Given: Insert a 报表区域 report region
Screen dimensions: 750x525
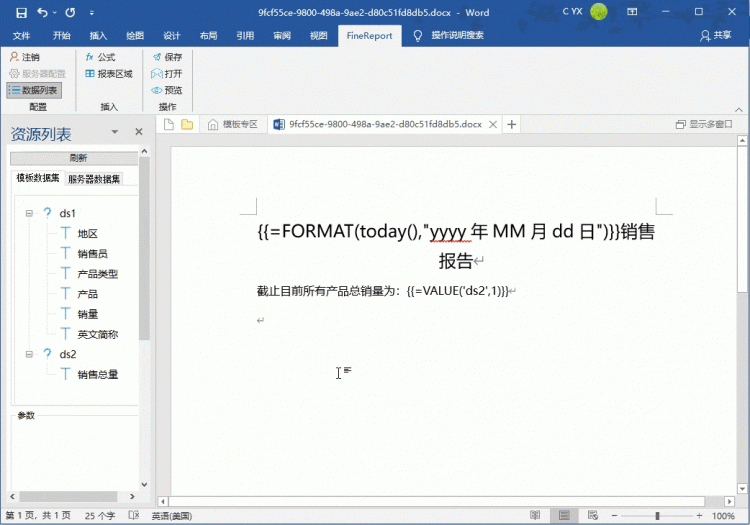Looking at the screenshot, I should (x=109, y=74).
